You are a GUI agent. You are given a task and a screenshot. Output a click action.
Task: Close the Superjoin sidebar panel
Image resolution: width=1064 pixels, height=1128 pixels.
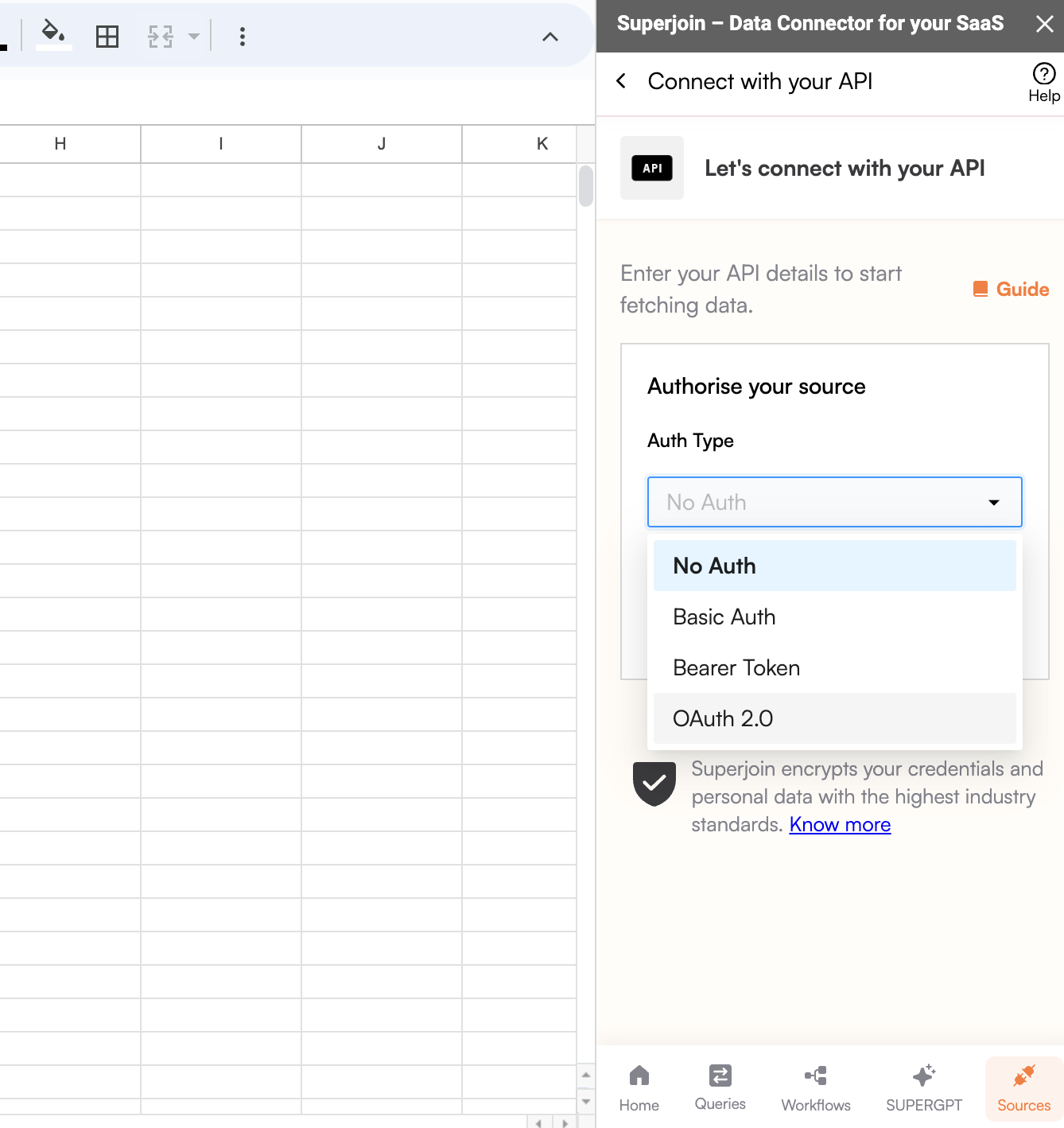point(1045,24)
